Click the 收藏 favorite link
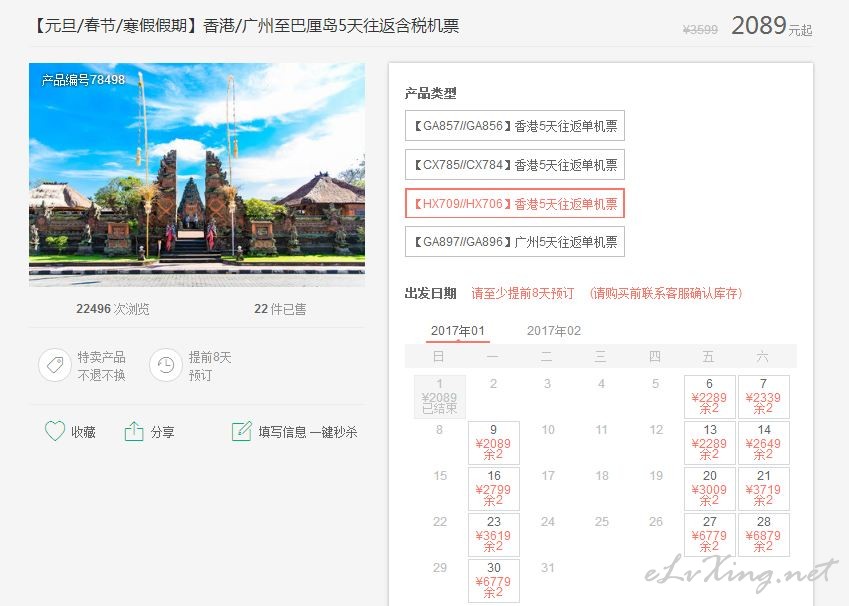The width and height of the screenshot is (849, 606). pyautogui.click(x=83, y=432)
